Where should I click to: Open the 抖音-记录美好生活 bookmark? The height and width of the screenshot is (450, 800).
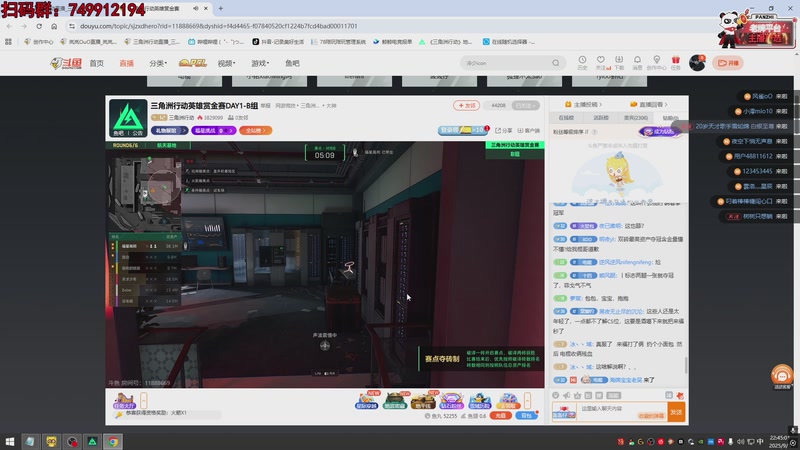click(x=278, y=42)
